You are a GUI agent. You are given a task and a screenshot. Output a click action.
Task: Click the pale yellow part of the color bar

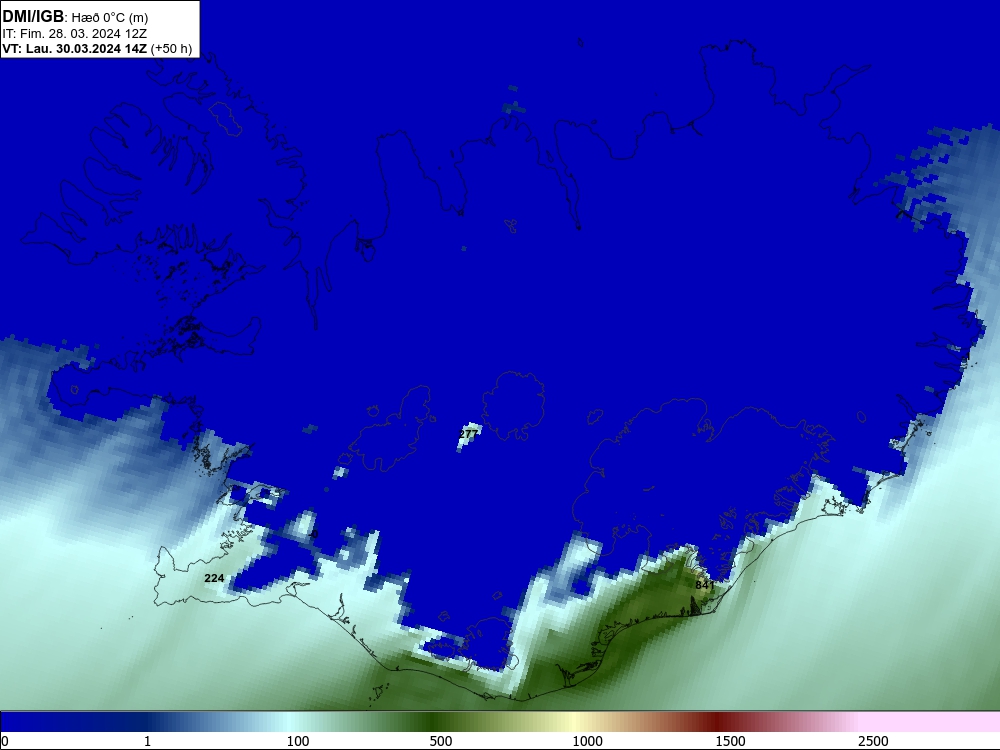[x=574, y=722]
